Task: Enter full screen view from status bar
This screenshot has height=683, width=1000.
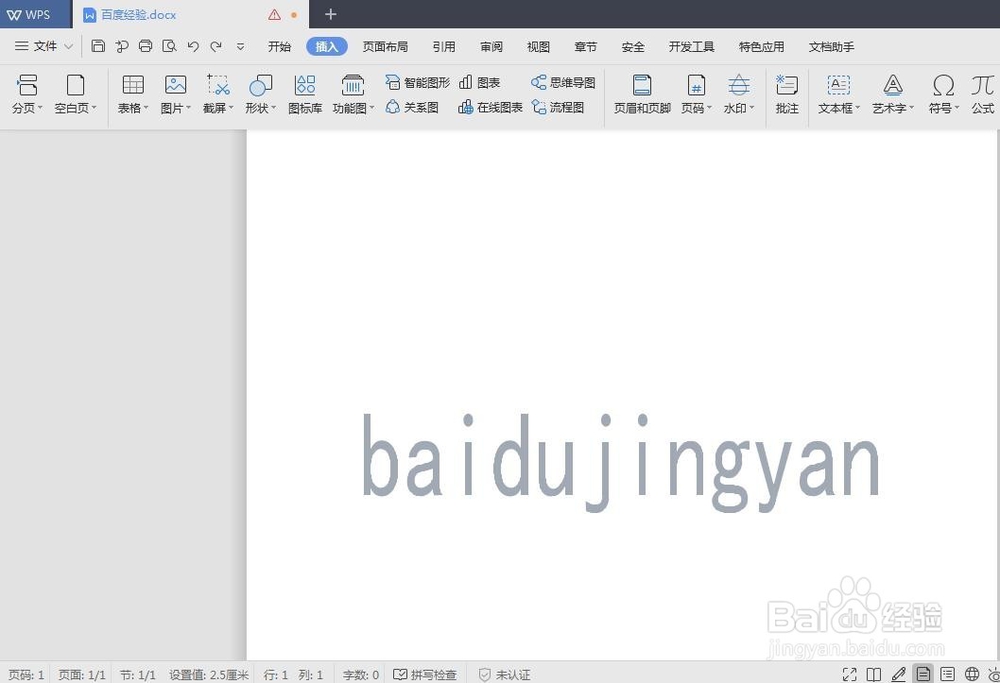Action: (849, 674)
